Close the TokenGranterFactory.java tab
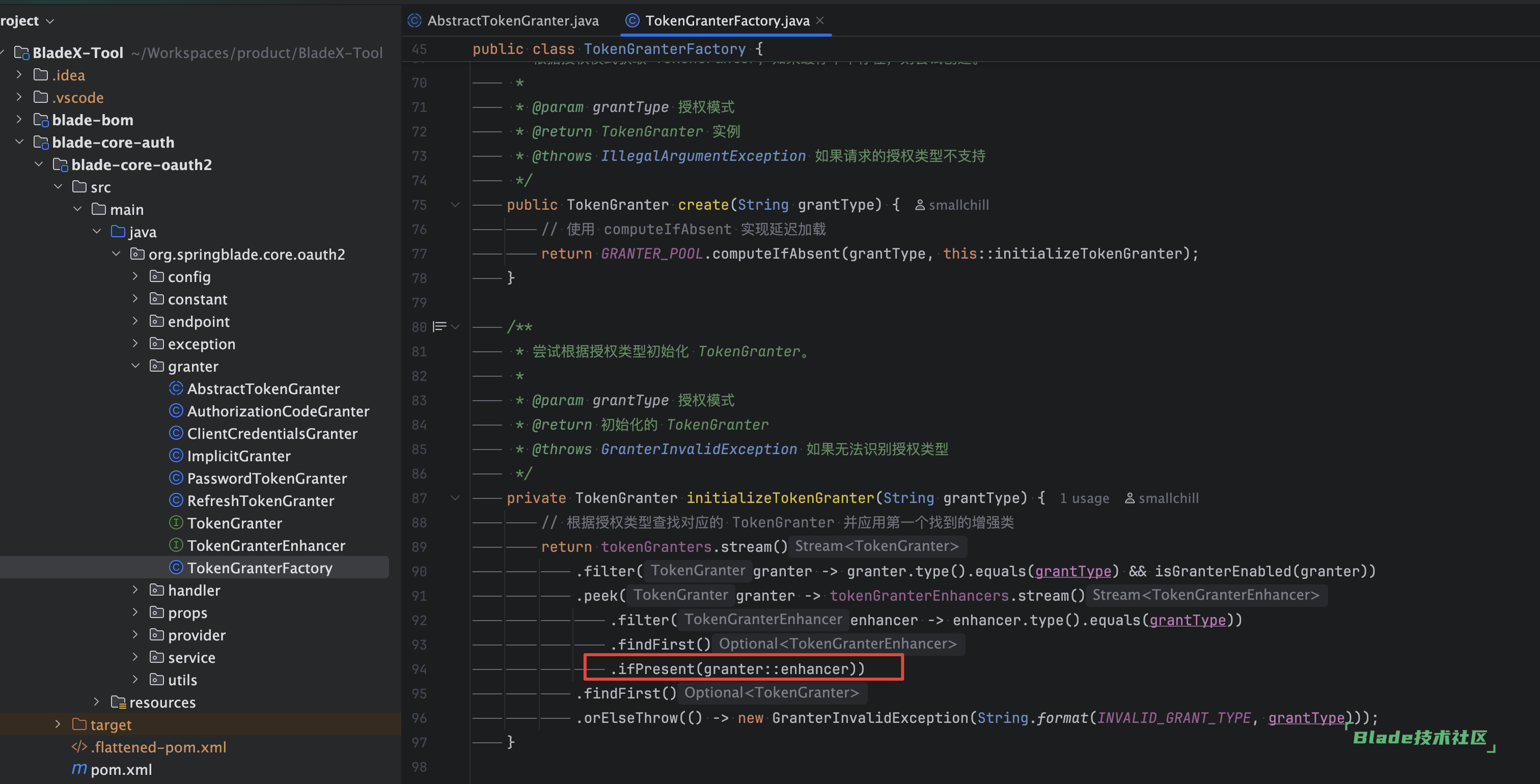Viewport: 1540px width, 784px height. (x=819, y=20)
